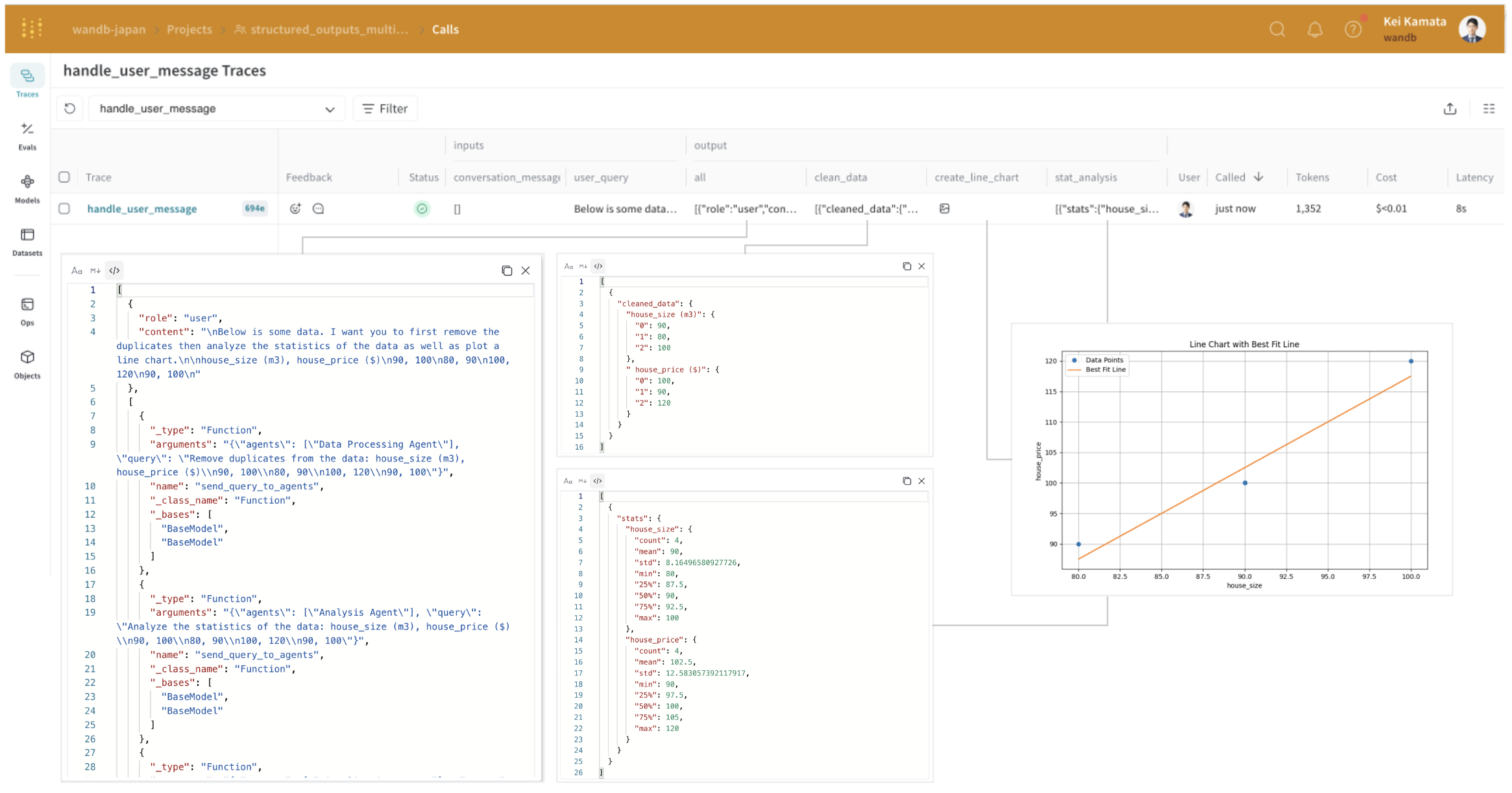1512x793 pixels.
Task: Check the select-all traces checkbox
Action: [x=64, y=177]
